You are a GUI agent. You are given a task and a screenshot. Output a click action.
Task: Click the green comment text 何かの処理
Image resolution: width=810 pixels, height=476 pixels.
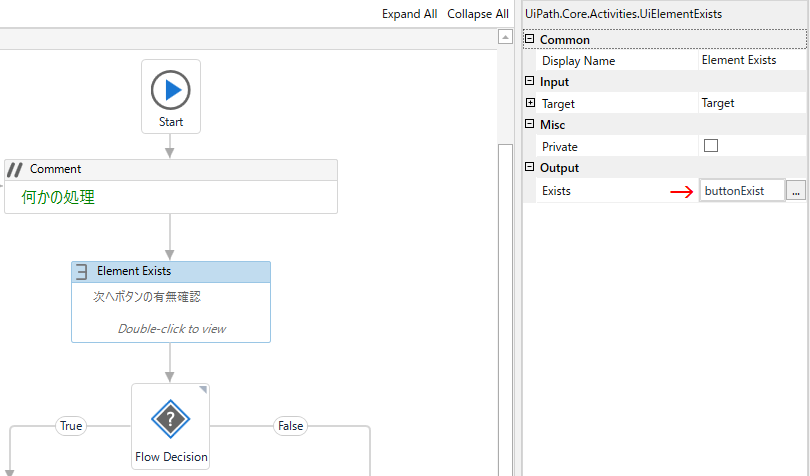point(58,197)
